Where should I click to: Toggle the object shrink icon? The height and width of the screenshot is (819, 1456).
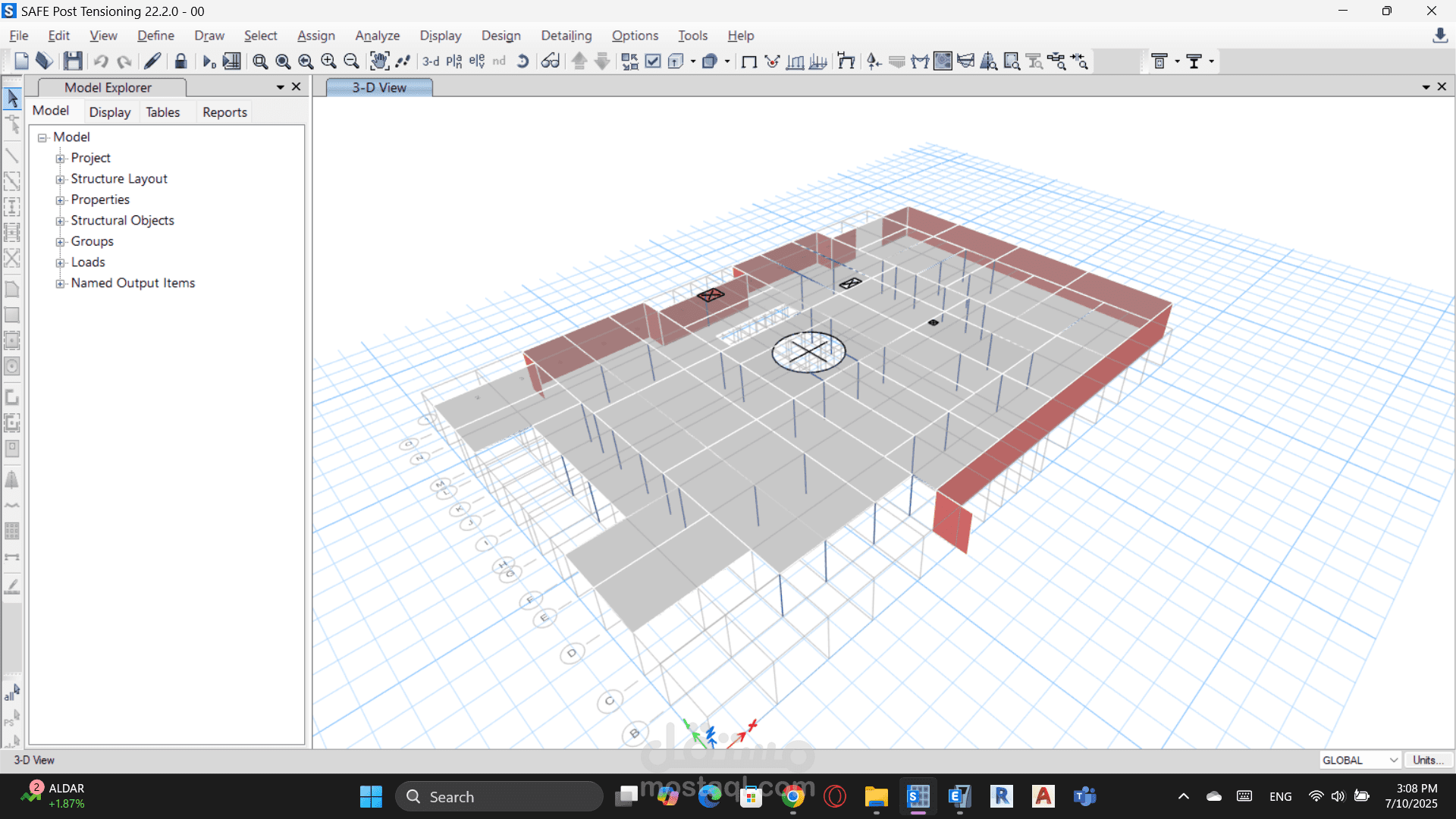(629, 61)
